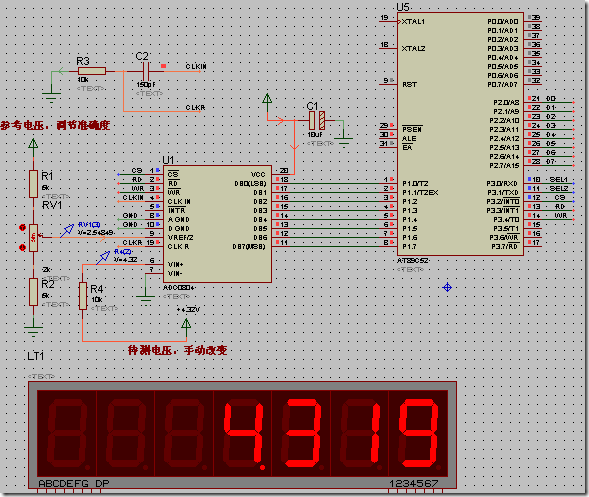Screen dimensions: 589x497
Task: Click the DB0(LSB) pin label on U1
Action: point(250,184)
